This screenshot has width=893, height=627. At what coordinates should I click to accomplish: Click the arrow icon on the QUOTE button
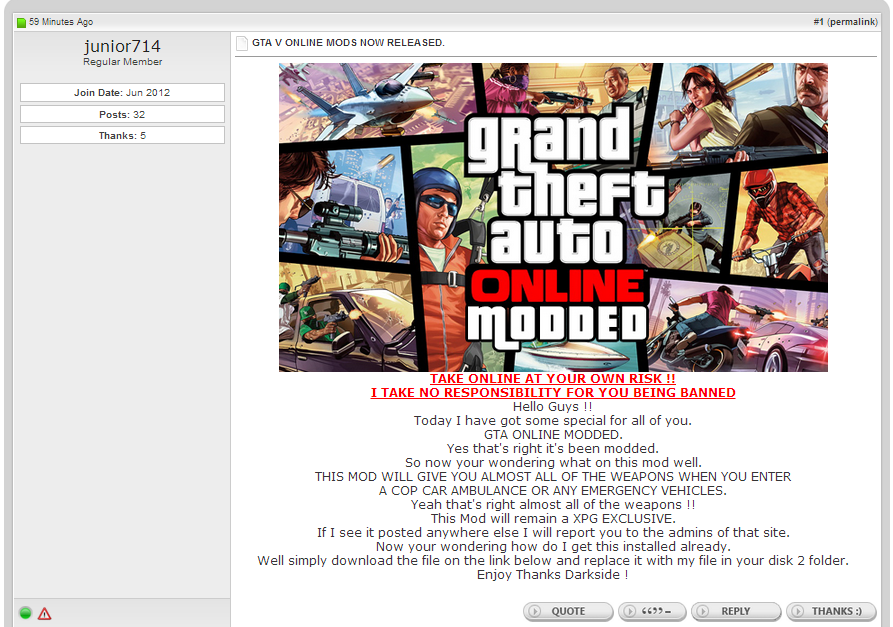coord(535,611)
